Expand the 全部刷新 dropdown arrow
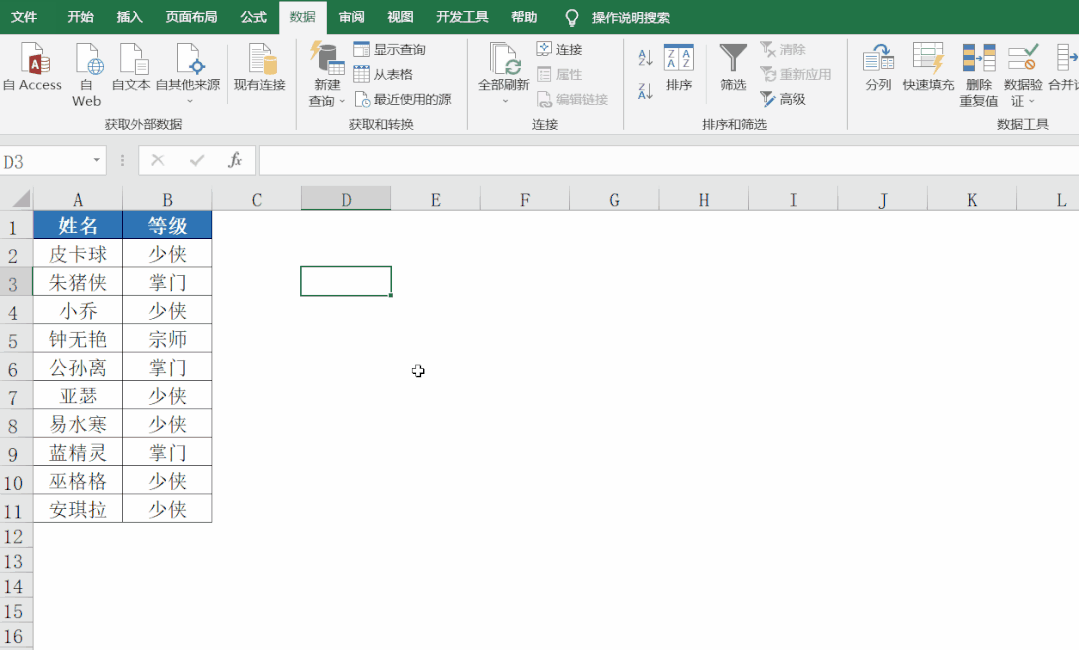Screen dimensions: 1079x650 (504, 100)
